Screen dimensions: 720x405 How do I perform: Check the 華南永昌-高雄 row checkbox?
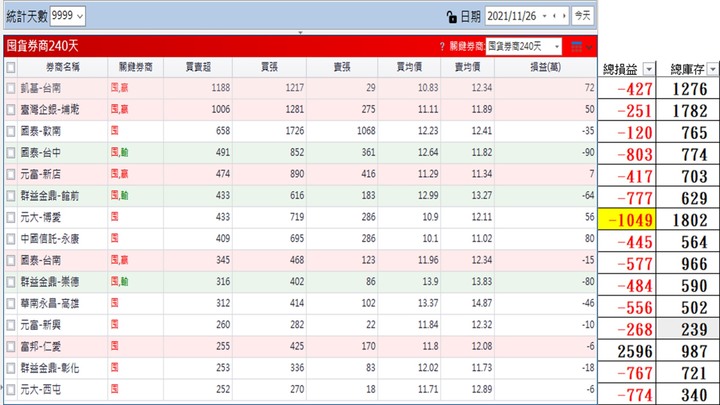coord(11,304)
